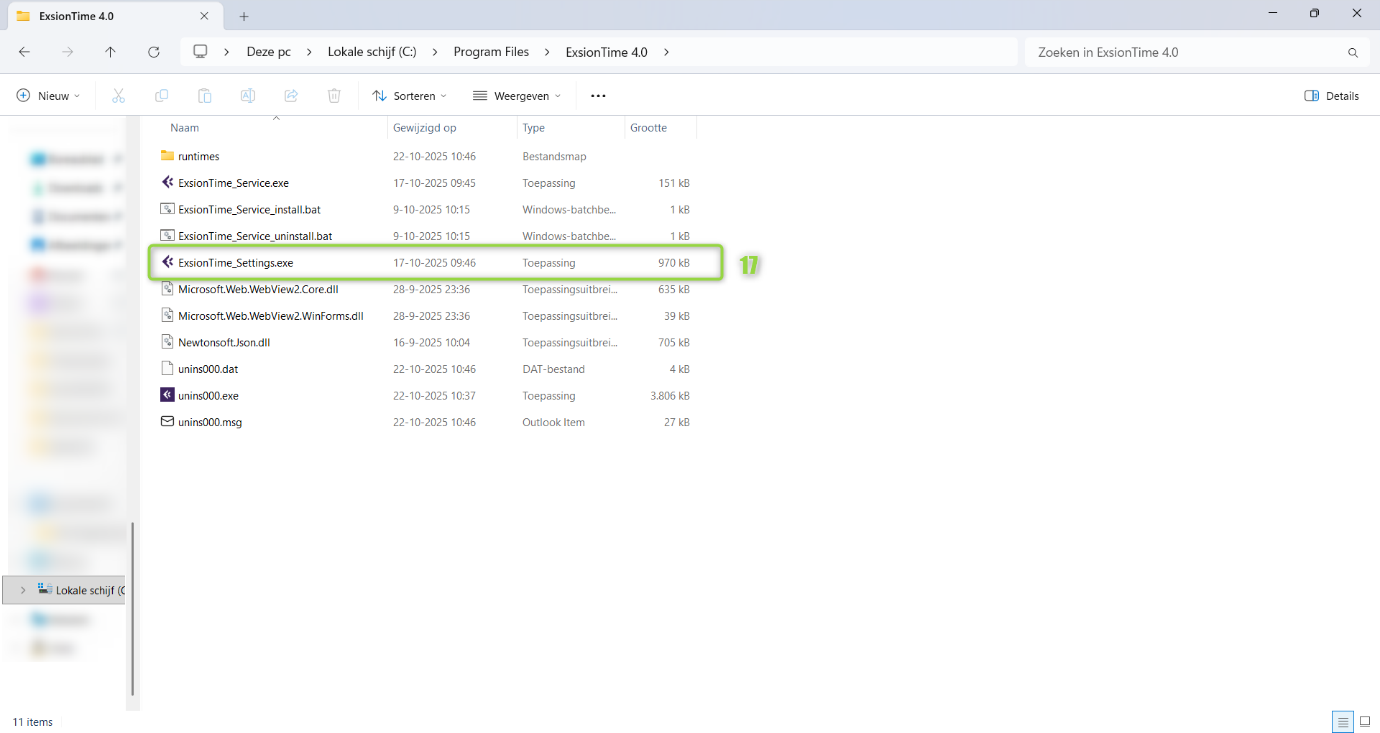Click the 16-9-2025 10:04 modified date
1380x733 pixels.
[432, 342]
